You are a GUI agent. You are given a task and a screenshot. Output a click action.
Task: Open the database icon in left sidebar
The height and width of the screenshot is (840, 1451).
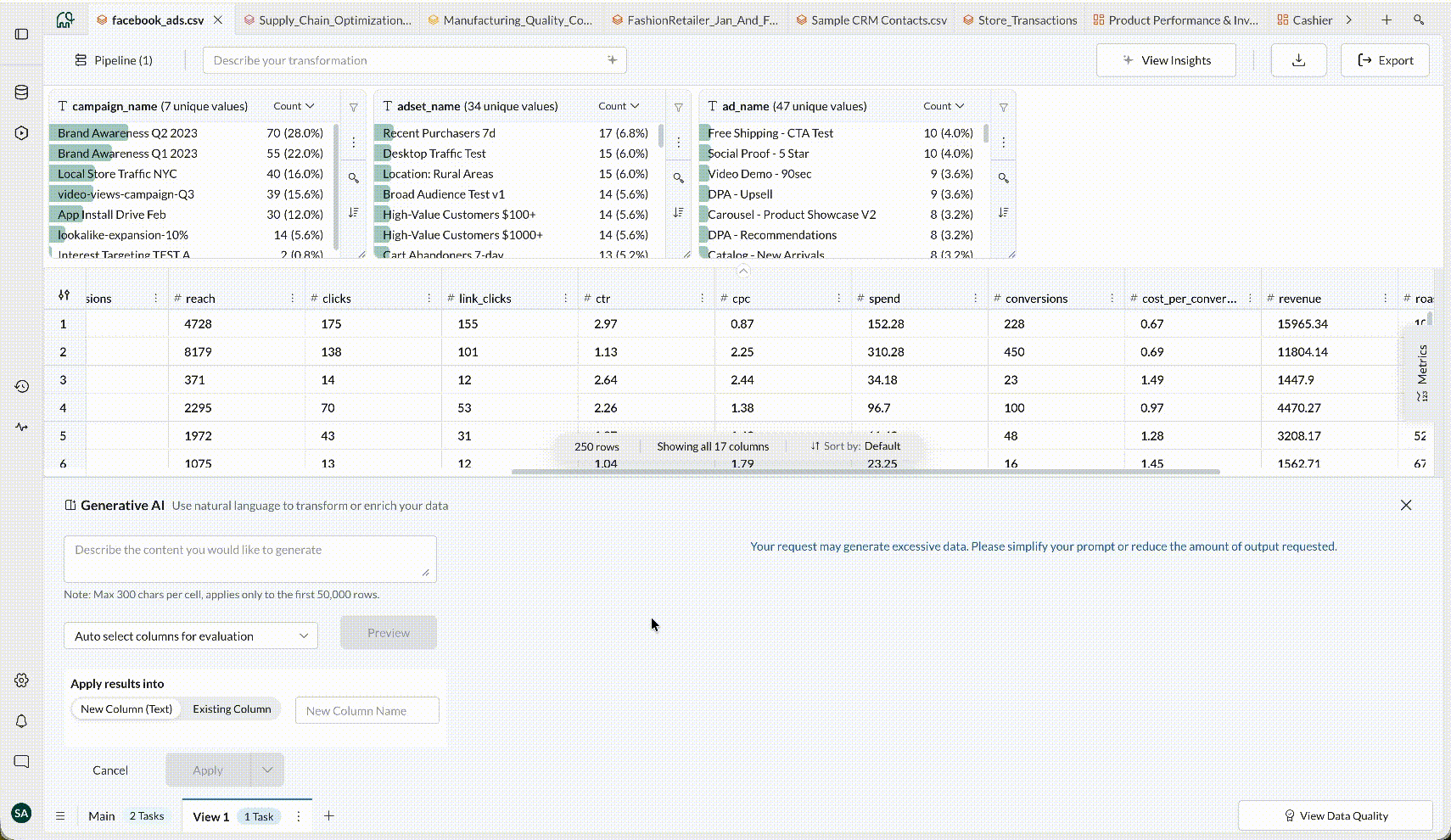click(x=22, y=92)
